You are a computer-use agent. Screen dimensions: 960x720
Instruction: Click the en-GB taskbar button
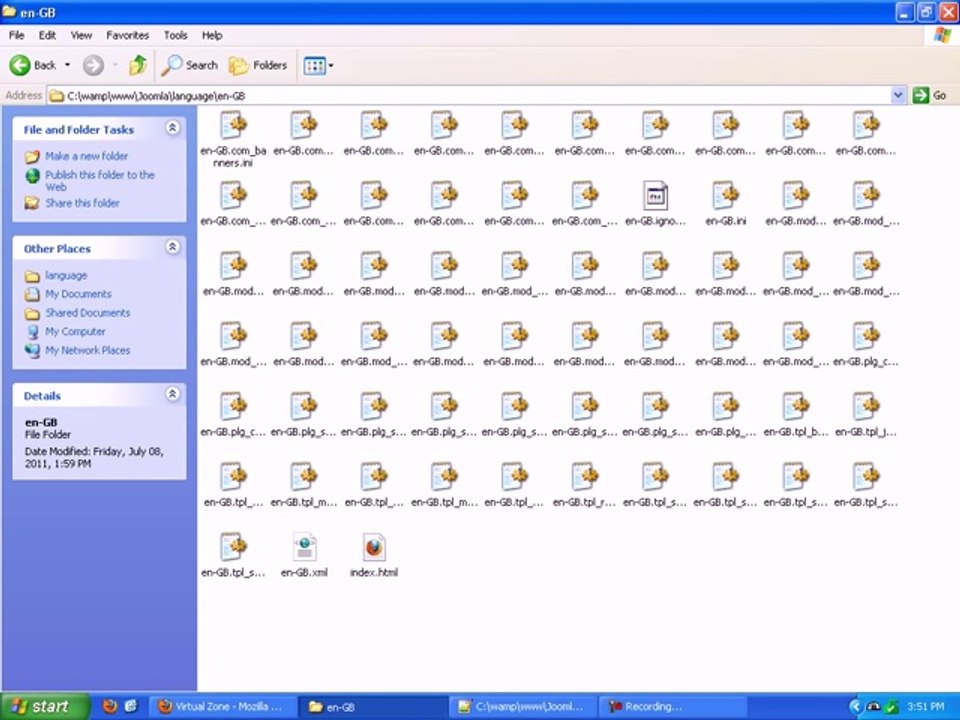(372, 707)
